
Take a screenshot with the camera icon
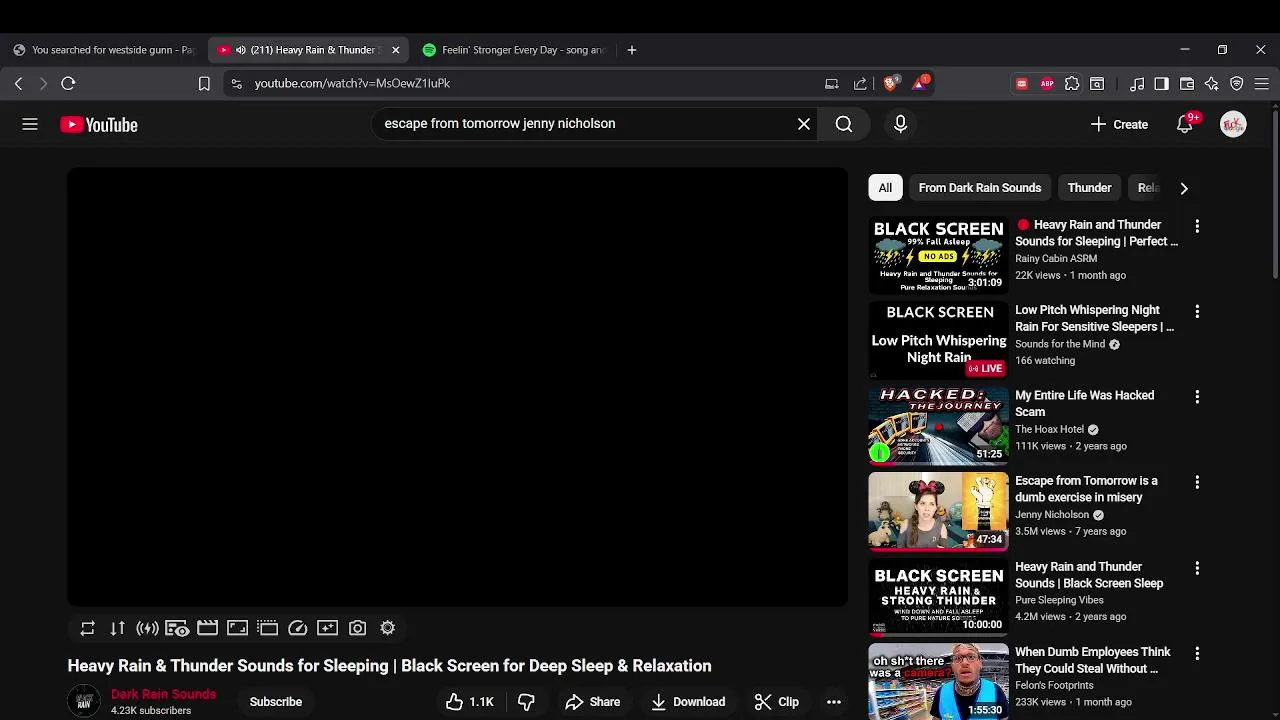357,628
